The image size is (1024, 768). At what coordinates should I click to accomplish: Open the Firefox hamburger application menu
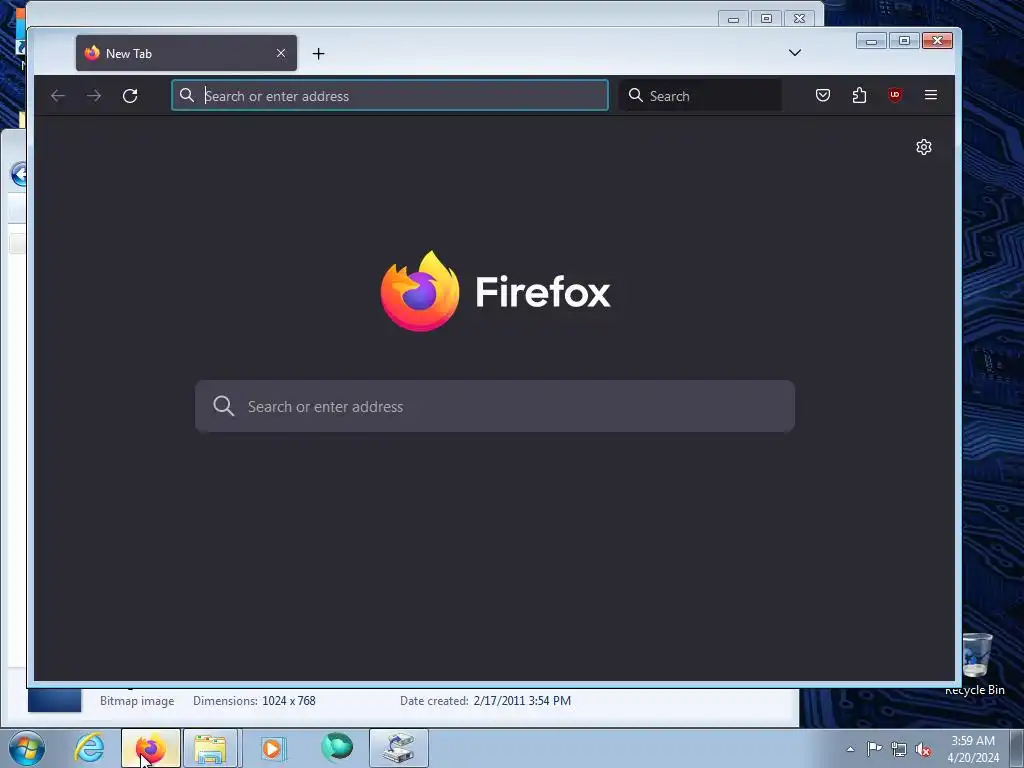click(x=931, y=95)
